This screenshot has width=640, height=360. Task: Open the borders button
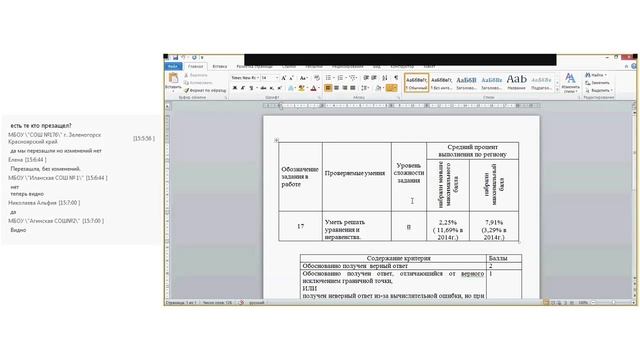(391, 88)
